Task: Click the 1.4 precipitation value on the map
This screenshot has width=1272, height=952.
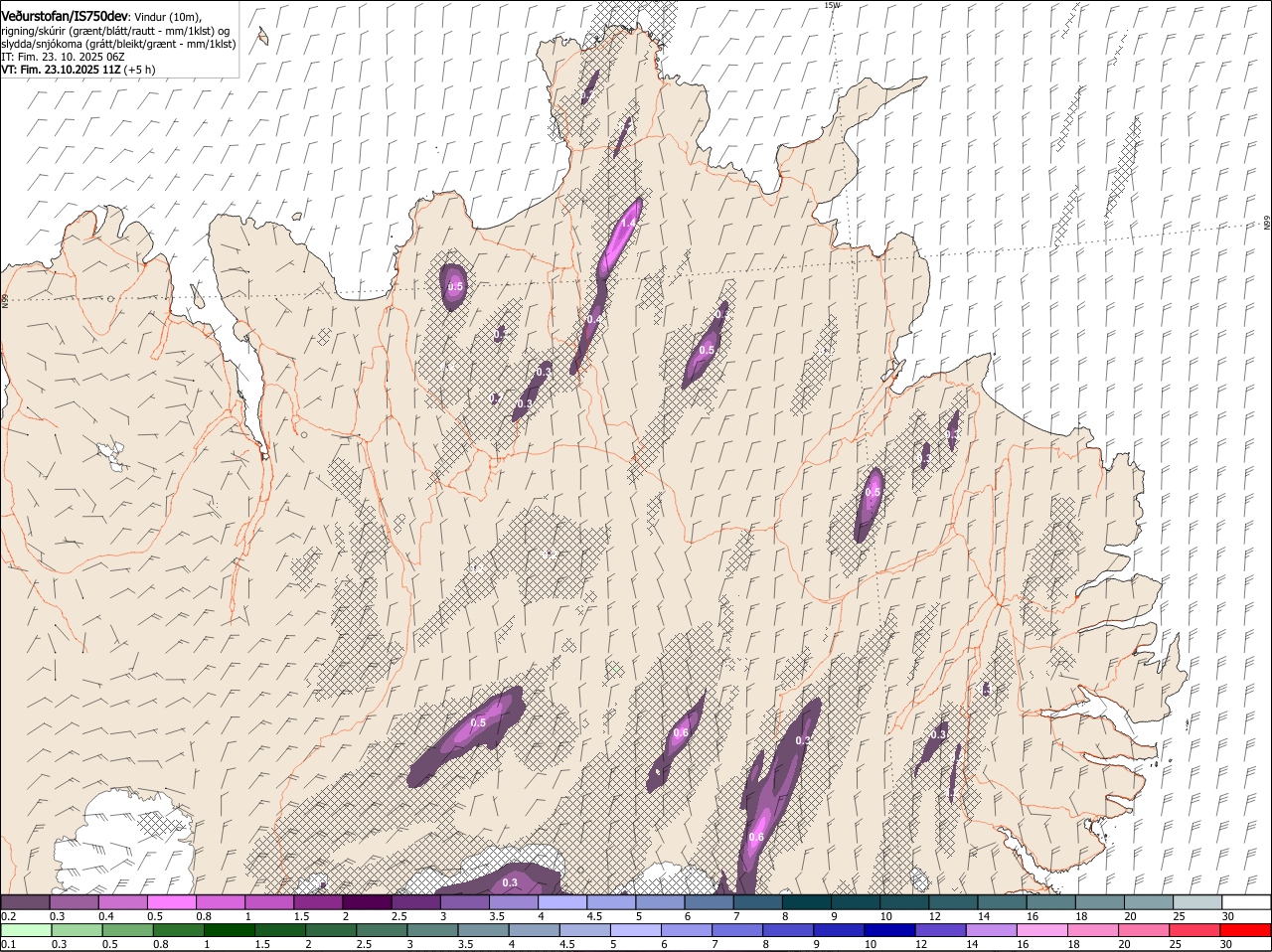Action: pyautogui.click(x=627, y=225)
